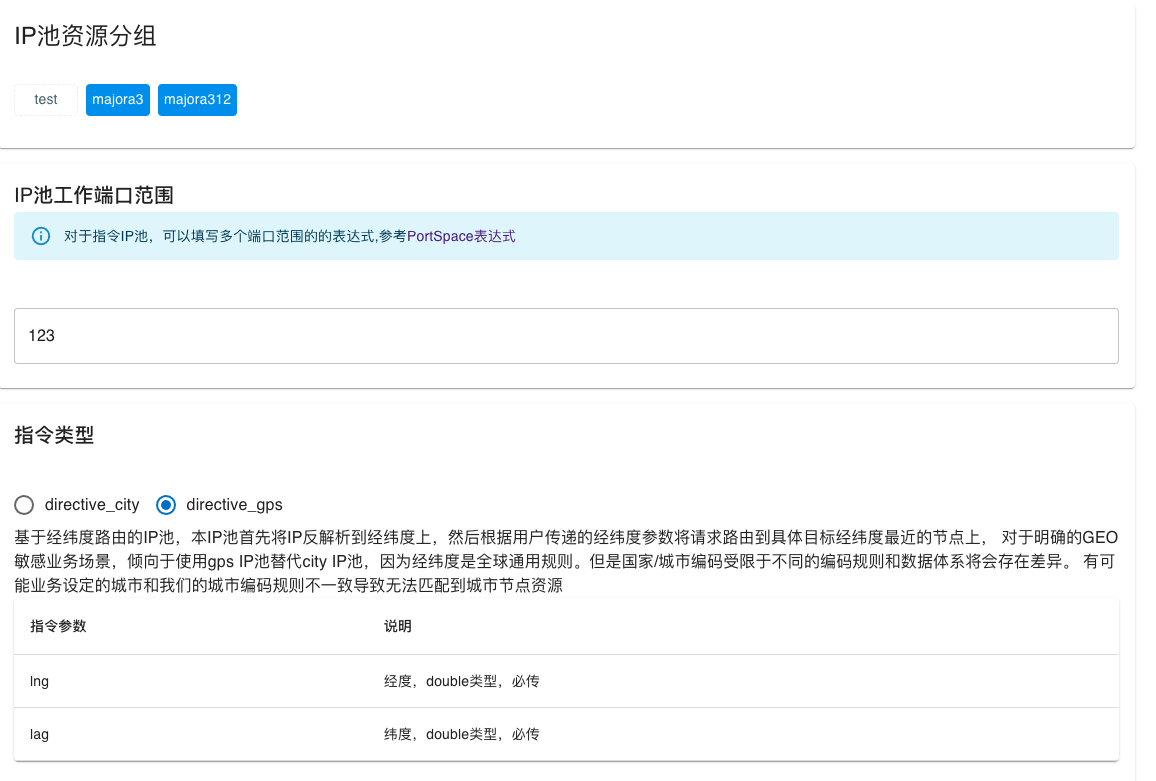Click the 经度 double类型 description cell
This screenshot has width=1156, height=781.
click(462, 681)
